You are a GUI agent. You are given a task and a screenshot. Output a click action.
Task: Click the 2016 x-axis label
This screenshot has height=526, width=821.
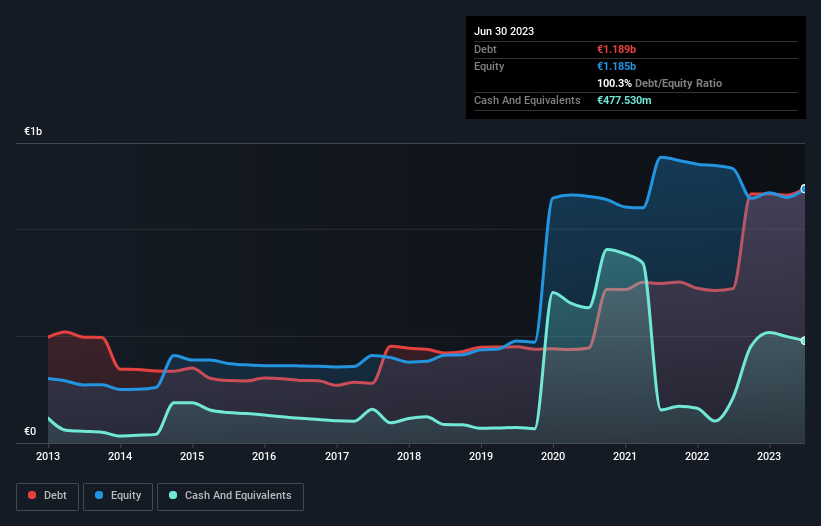[x=264, y=456]
